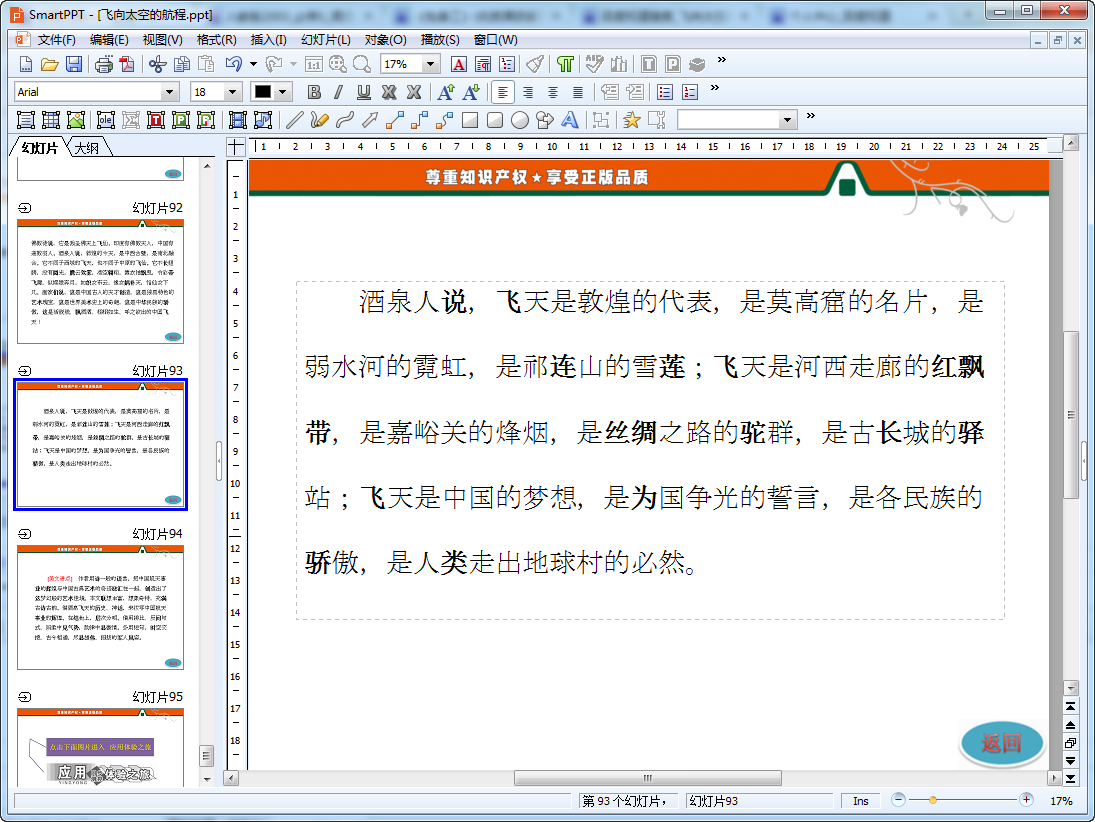
Task: Insert red text box icon
Action: [x=156, y=120]
